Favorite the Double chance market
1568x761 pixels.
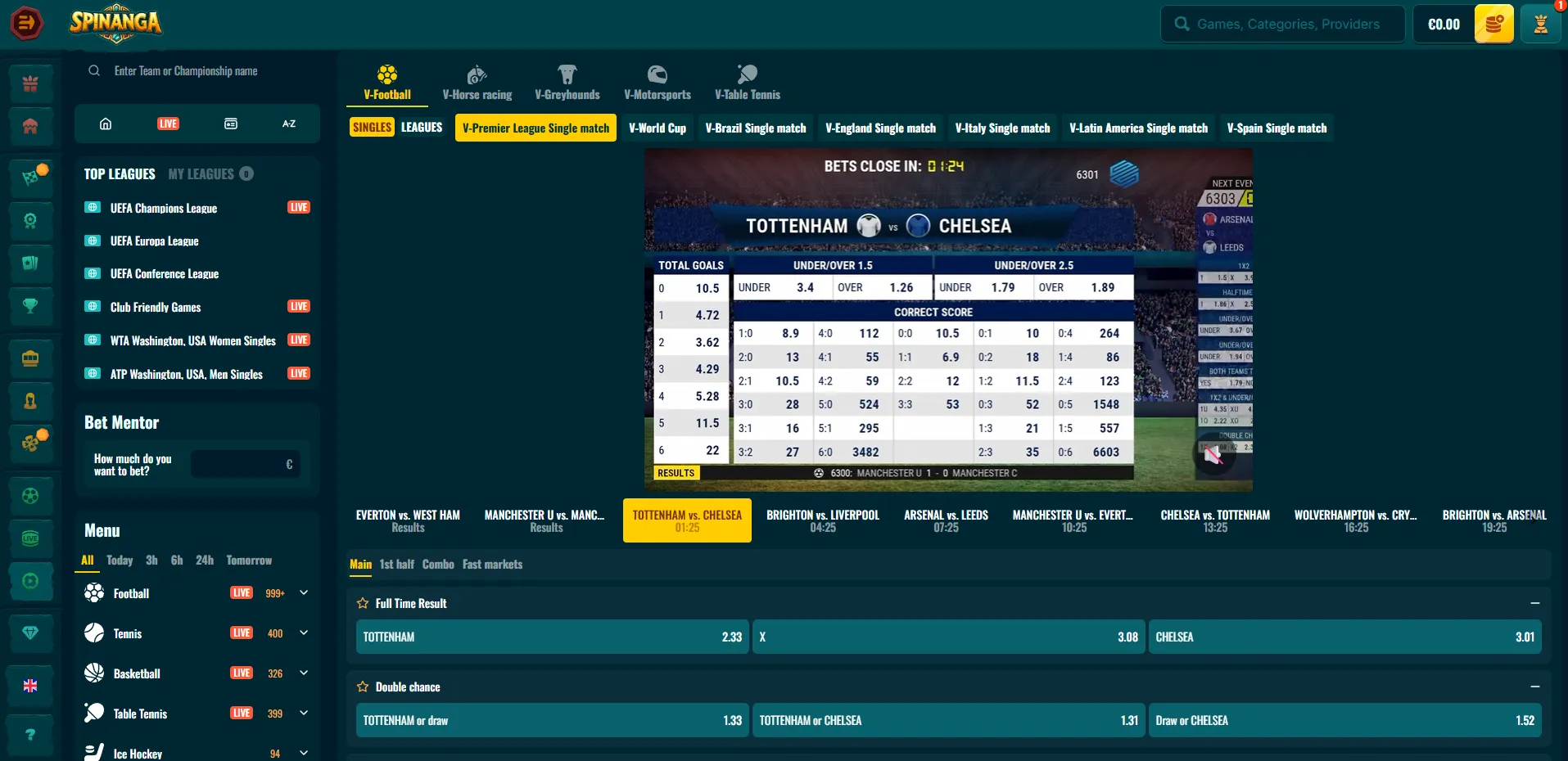pyautogui.click(x=363, y=687)
